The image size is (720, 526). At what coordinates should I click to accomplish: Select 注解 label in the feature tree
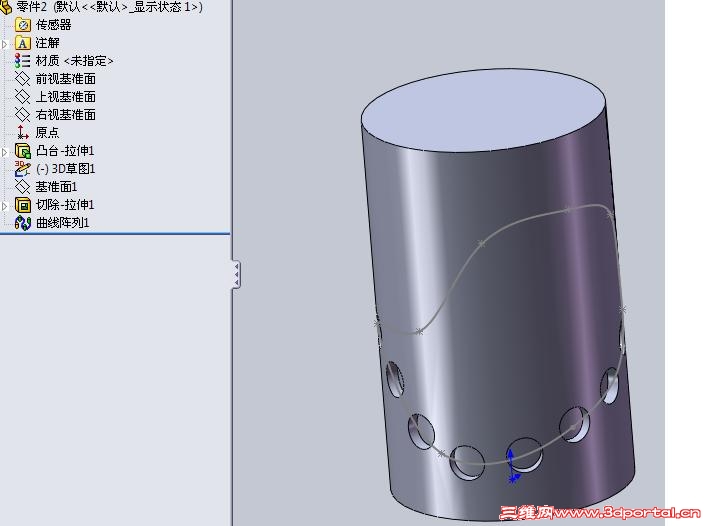click(x=48, y=43)
